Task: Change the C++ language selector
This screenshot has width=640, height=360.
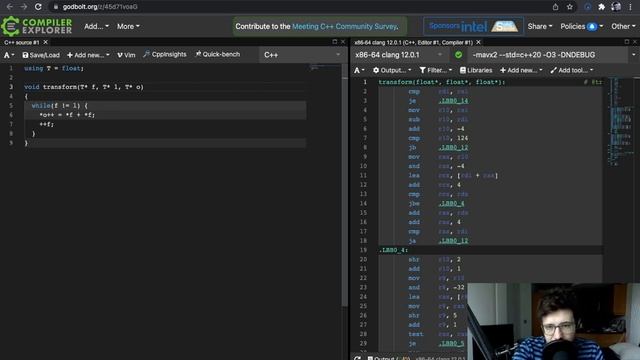Action: pos(301,55)
